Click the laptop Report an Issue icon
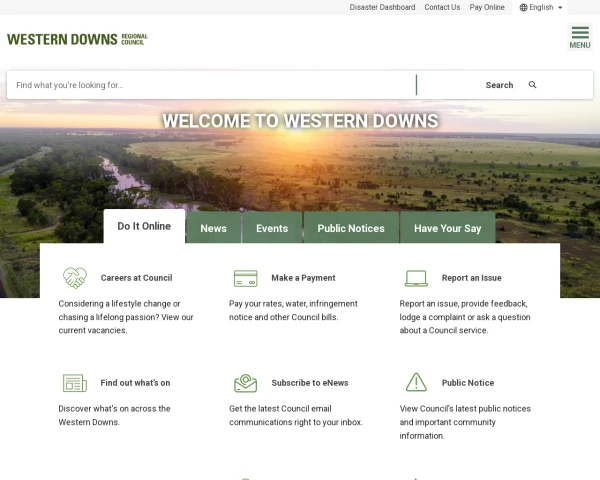The height and width of the screenshot is (480, 600). (x=416, y=278)
